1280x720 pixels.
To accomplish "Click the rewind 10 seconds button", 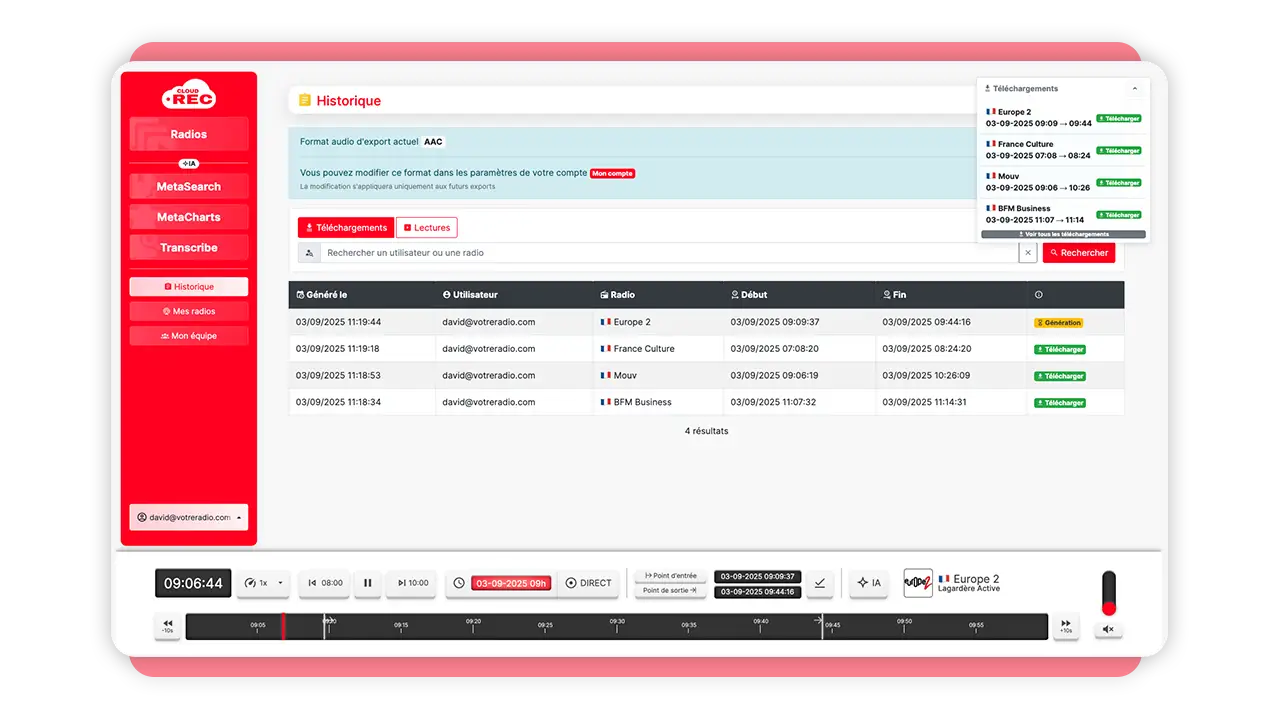I will tap(167, 626).
